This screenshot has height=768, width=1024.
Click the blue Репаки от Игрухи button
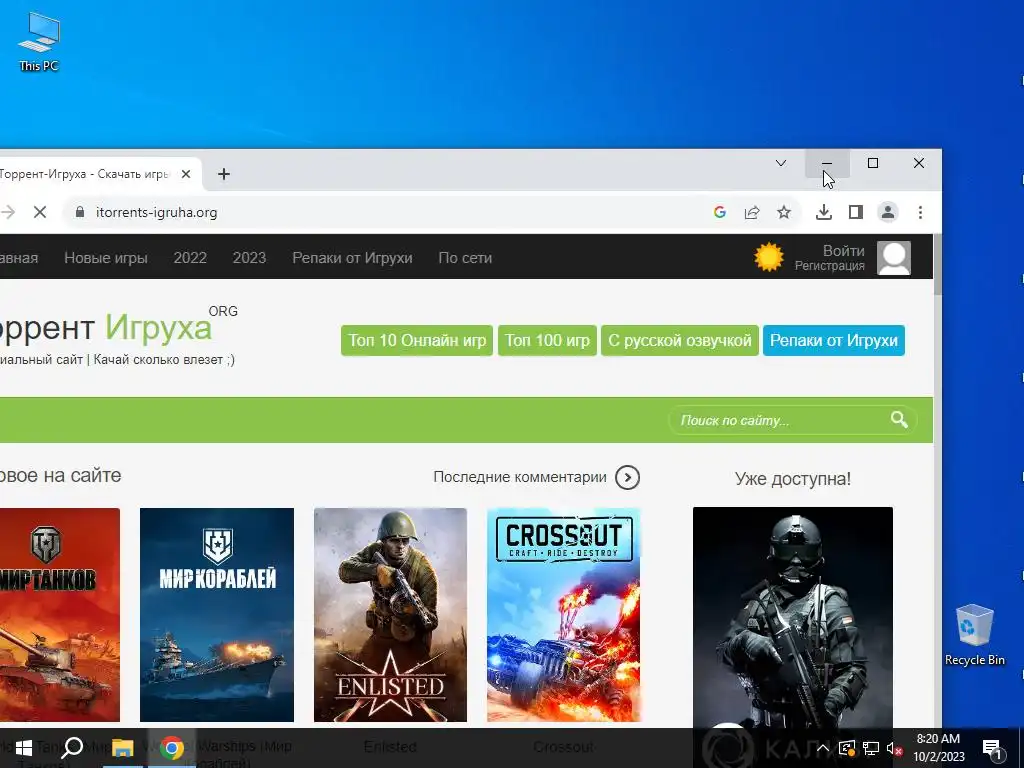click(x=834, y=340)
